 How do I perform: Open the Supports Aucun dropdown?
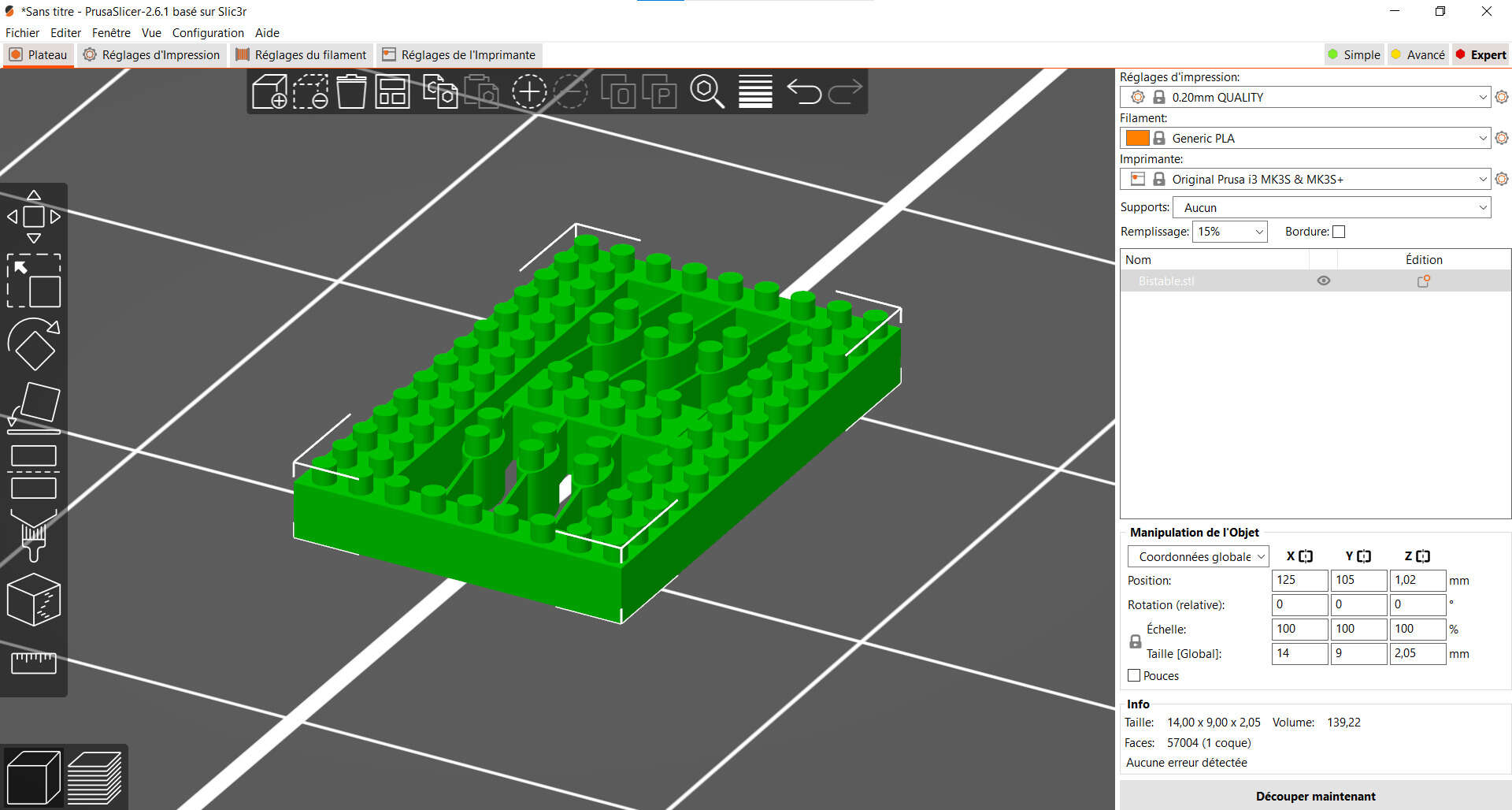(1332, 207)
